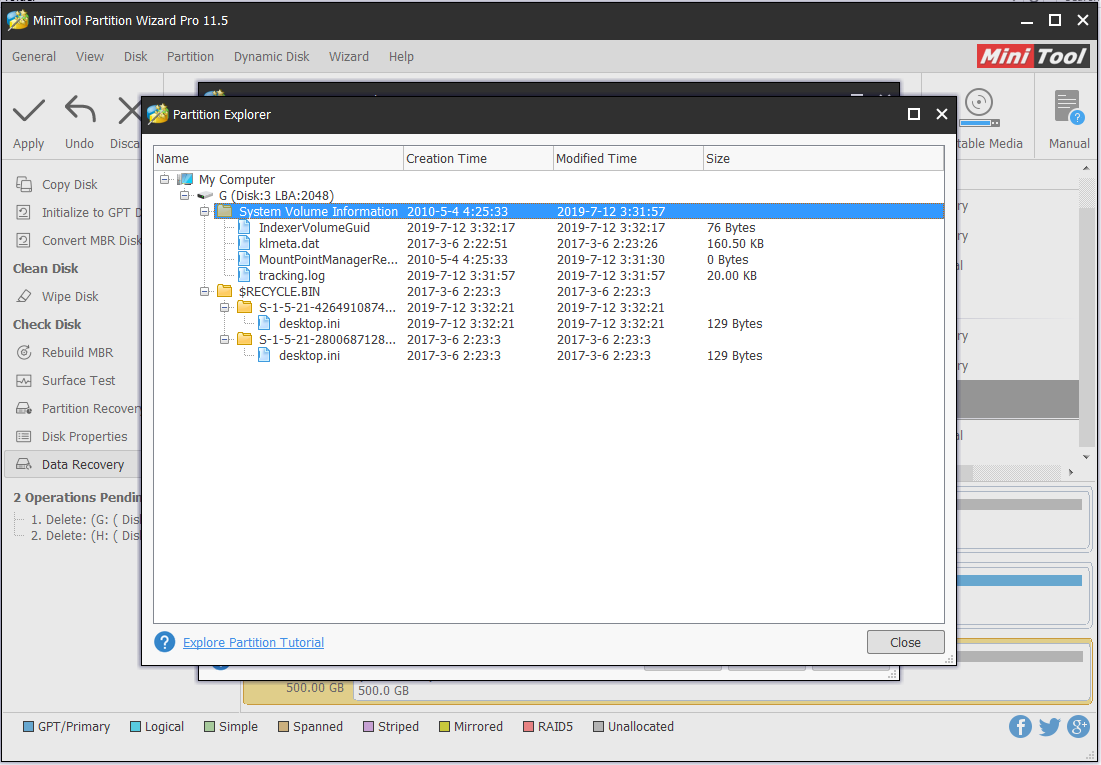The height and width of the screenshot is (765, 1101).
Task: Click the blue help question mark icon
Action: coord(164,642)
